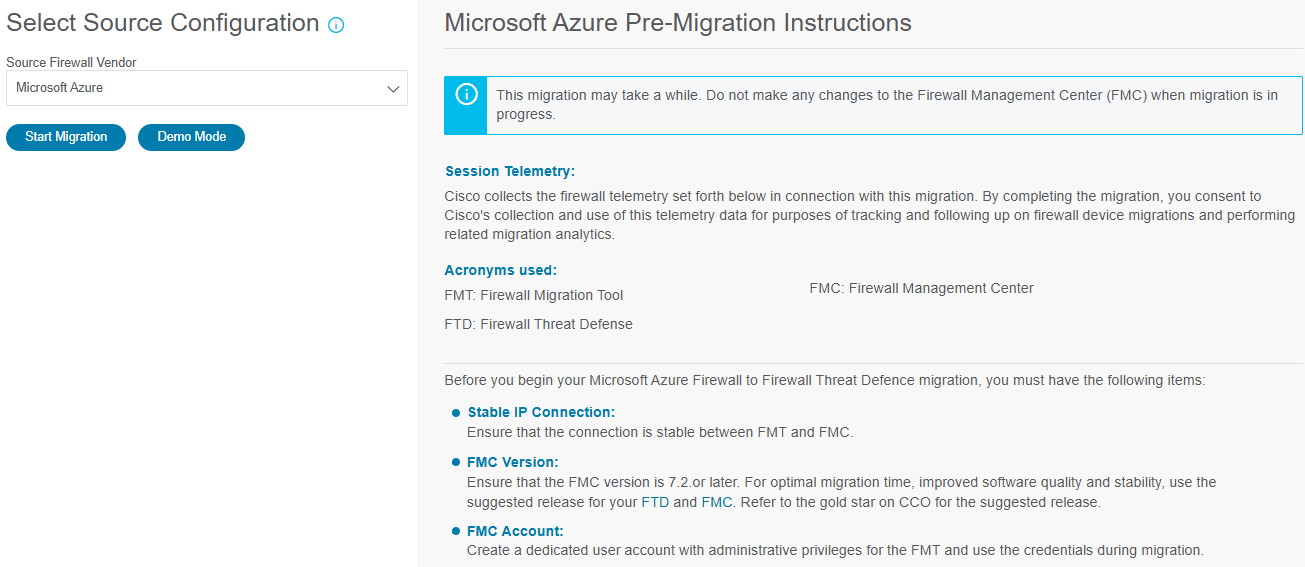This screenshot has width=1305, height=567.
Task: Follow the FMC link in FMC Version paragraph
Action: (x=717, y=502)
